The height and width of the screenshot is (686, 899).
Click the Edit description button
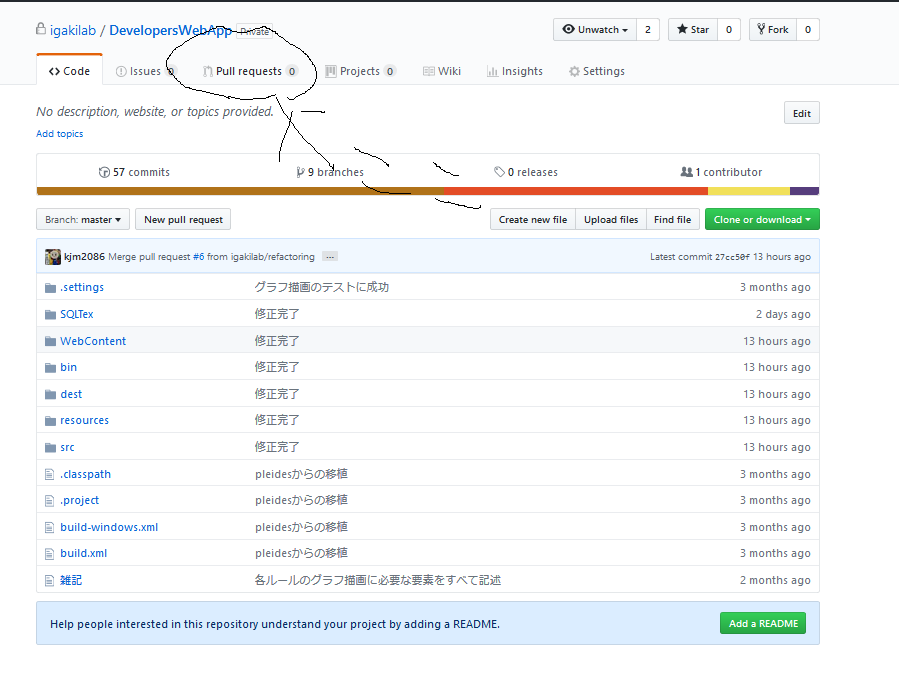(802, 113)
